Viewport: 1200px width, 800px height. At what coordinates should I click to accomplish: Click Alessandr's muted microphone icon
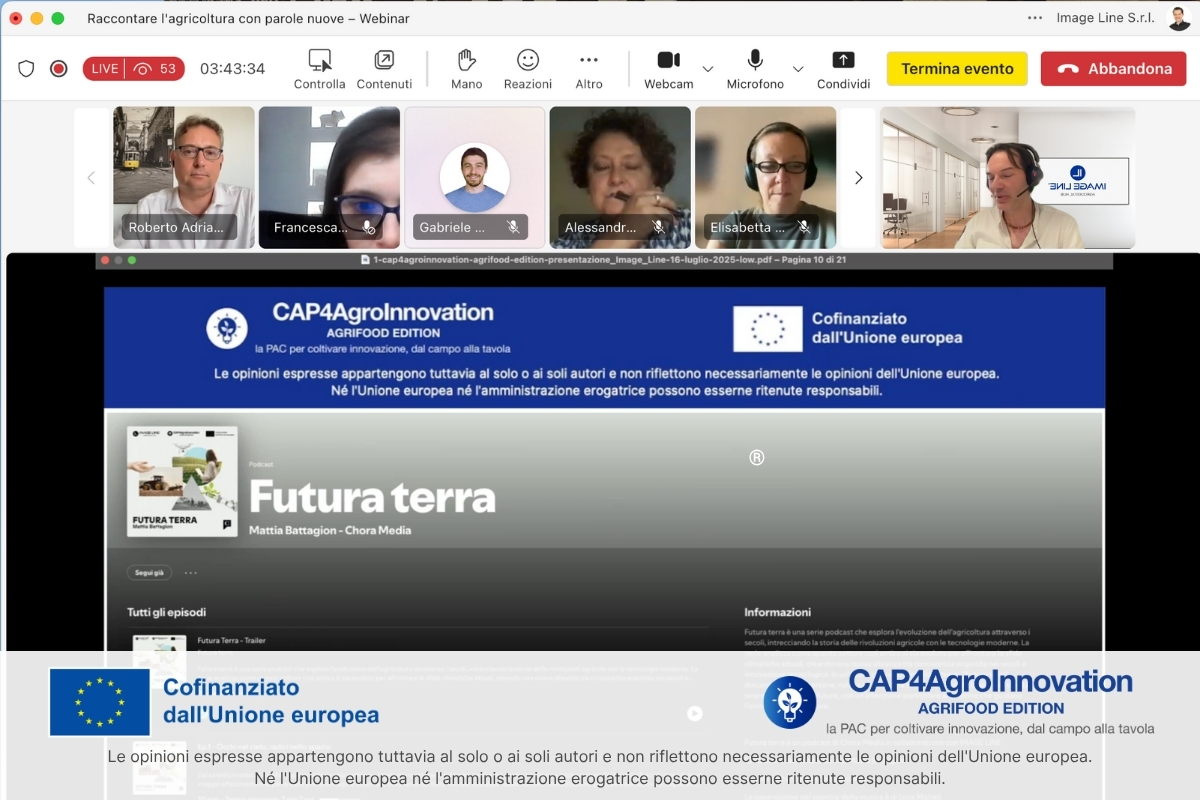[x=658, y=227]
